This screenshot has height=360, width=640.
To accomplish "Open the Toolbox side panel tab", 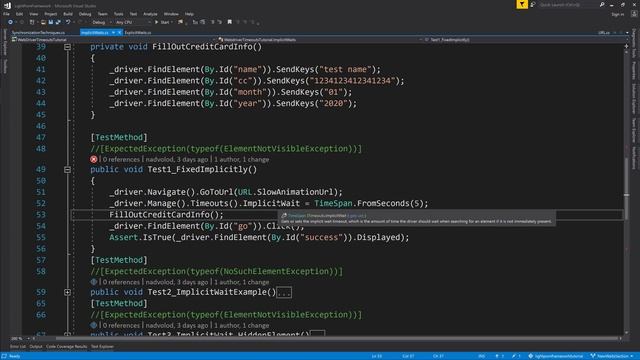I will click(x=4, y=66).
